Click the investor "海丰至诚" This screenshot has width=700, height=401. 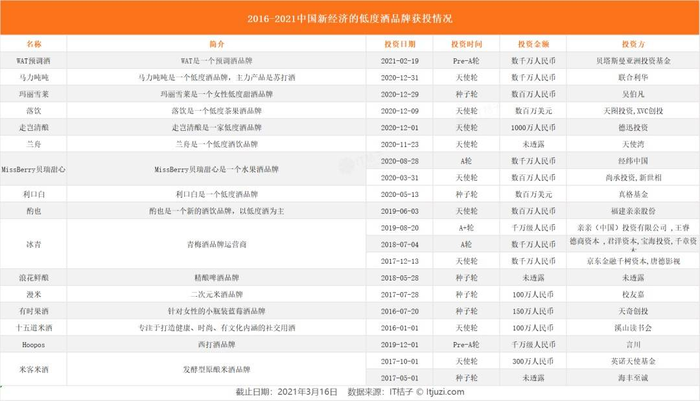[633, 378]
